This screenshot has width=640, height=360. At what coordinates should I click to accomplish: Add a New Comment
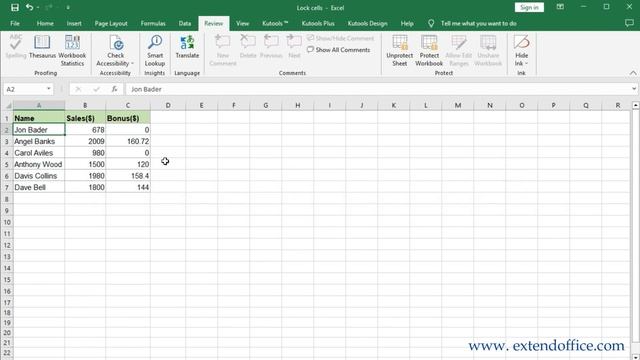(223, 51)
